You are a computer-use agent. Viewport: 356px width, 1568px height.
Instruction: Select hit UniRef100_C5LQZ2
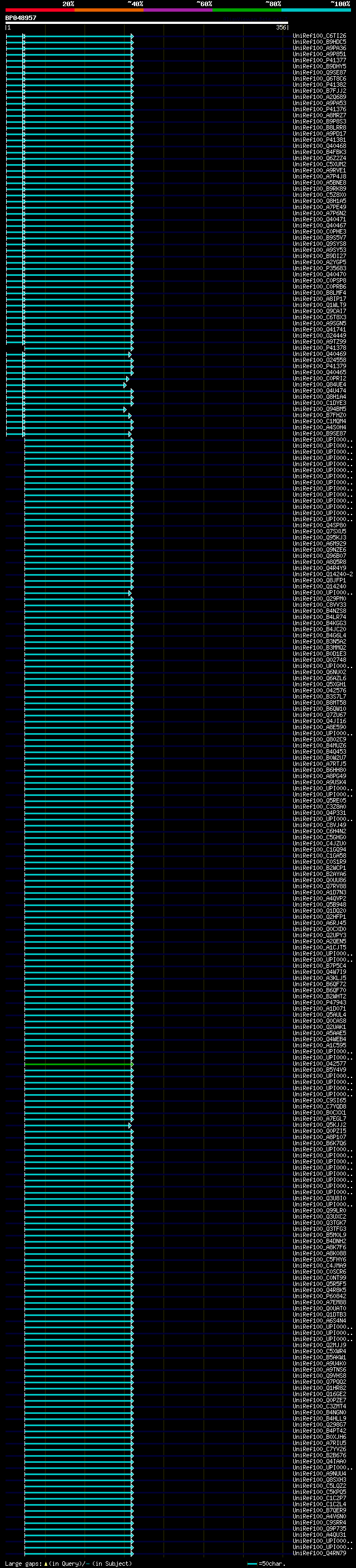[319, 1486]
